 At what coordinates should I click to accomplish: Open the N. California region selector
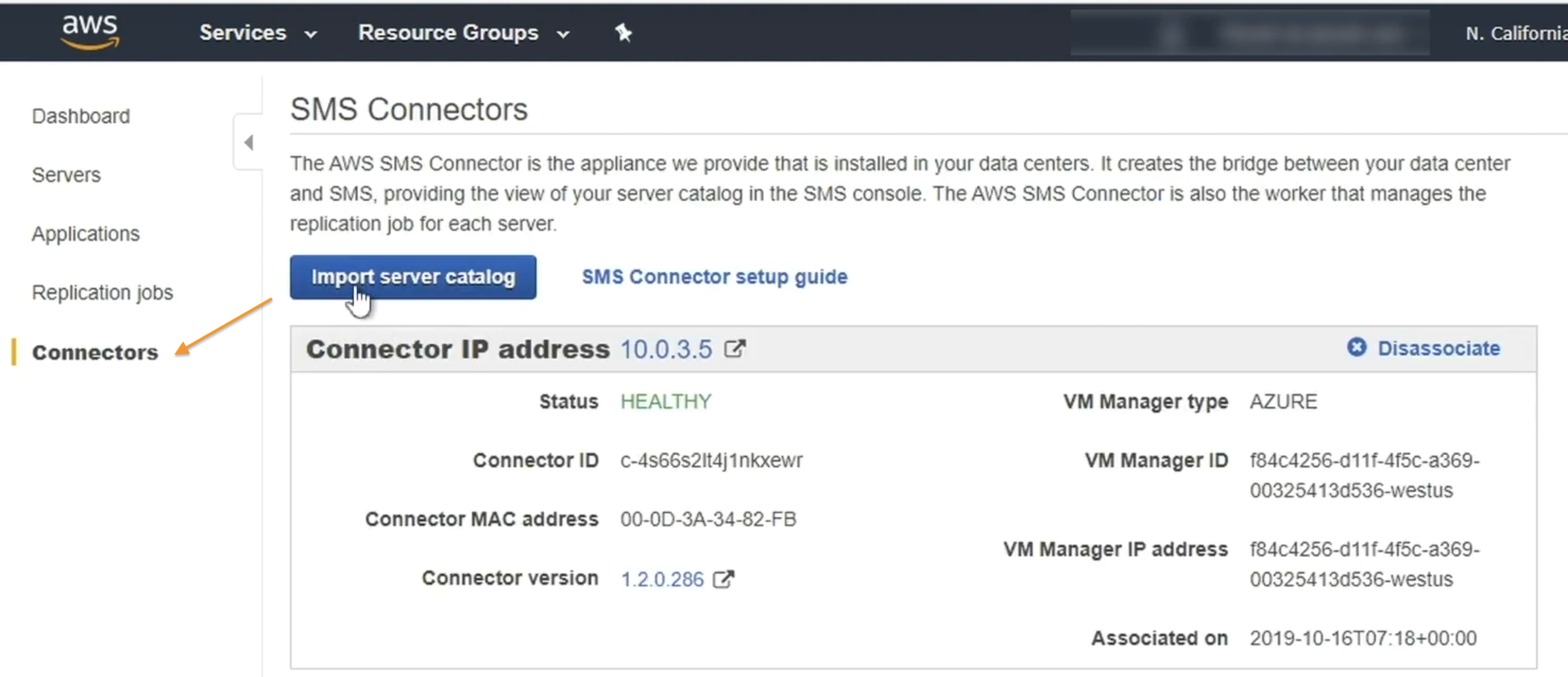point(1516,33)
